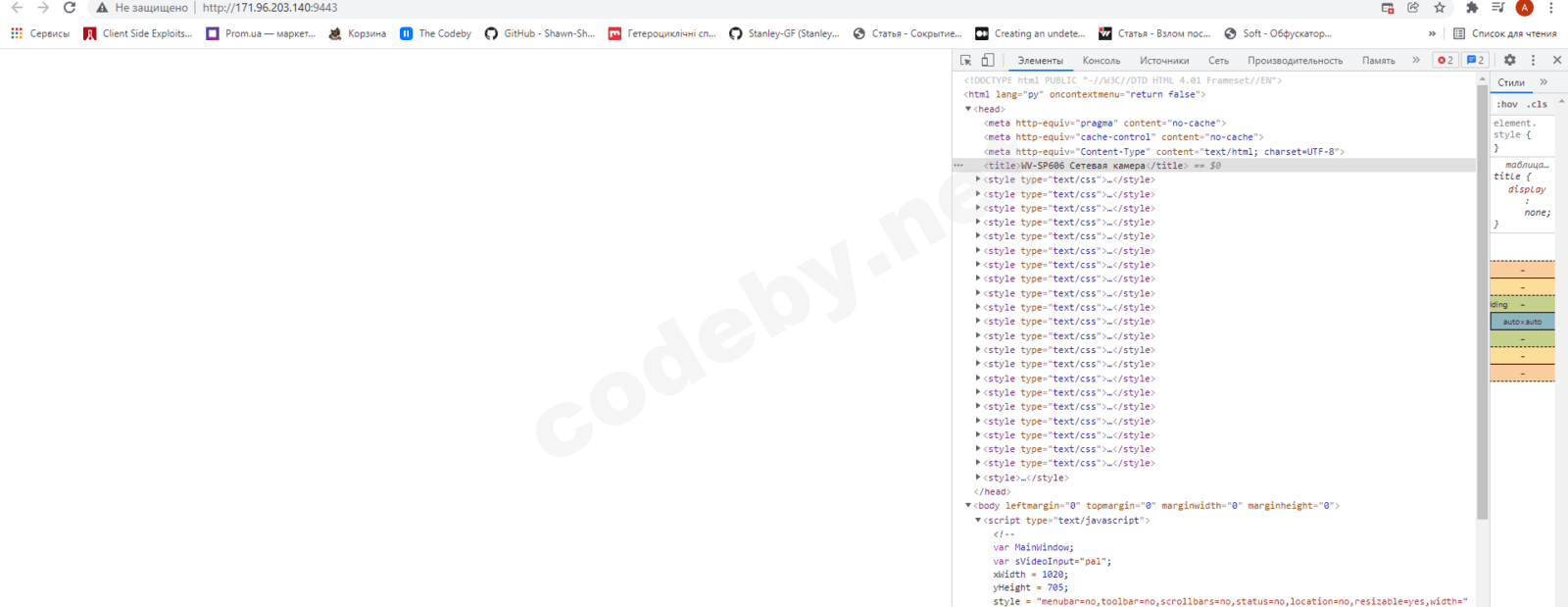
Task: Switch to the Производительность tab
Action: tap(1295, 61)
